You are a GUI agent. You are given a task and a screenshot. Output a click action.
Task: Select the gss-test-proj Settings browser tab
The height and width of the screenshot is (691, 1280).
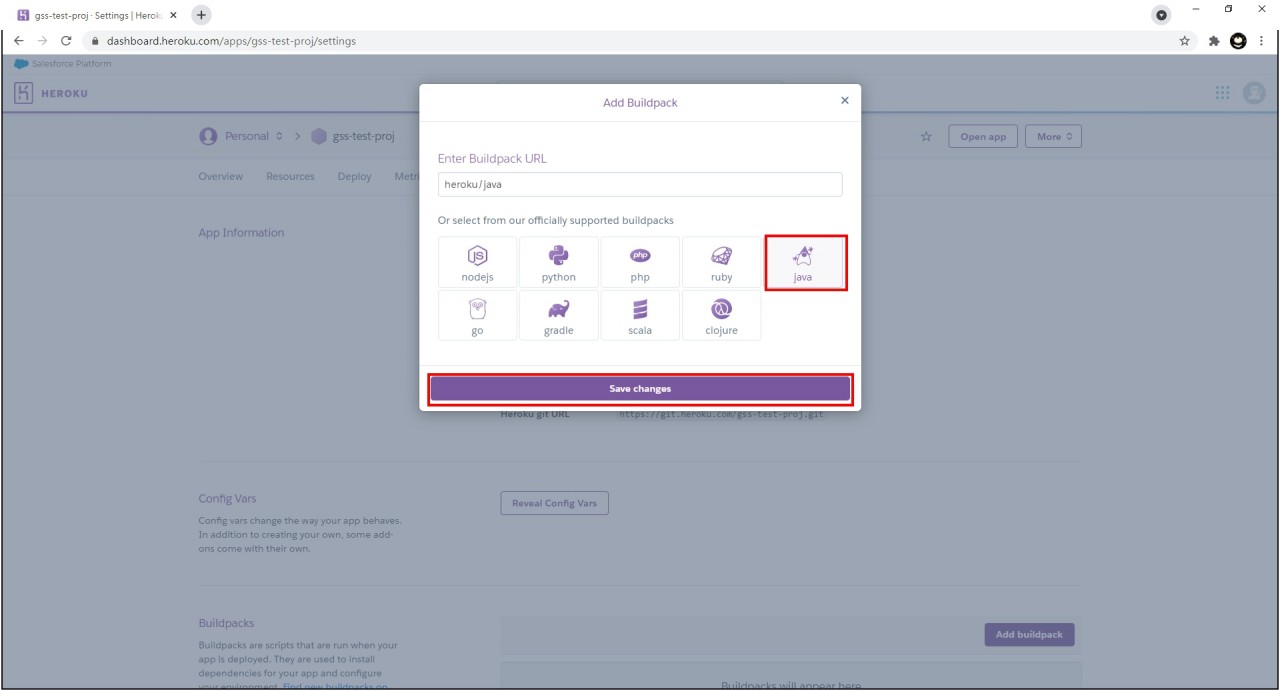pos(95,15)
